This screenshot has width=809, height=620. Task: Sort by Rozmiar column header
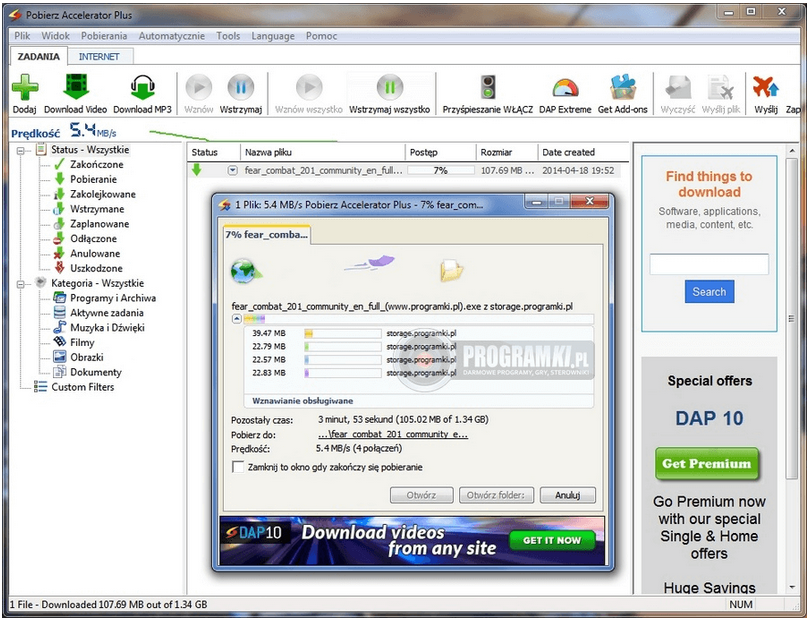tap(507, 153)
